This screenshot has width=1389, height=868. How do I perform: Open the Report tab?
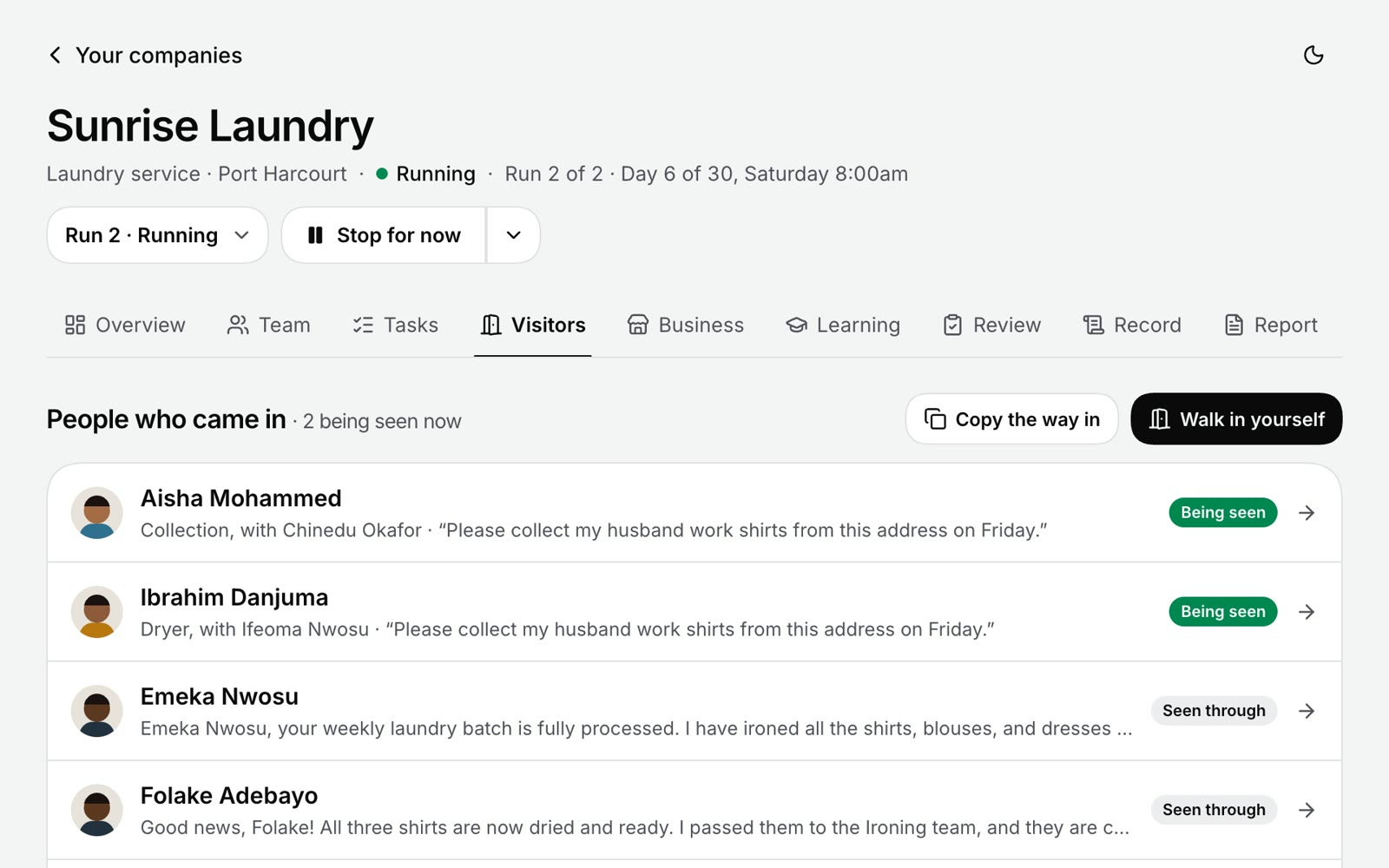[x=1271, y=325]
